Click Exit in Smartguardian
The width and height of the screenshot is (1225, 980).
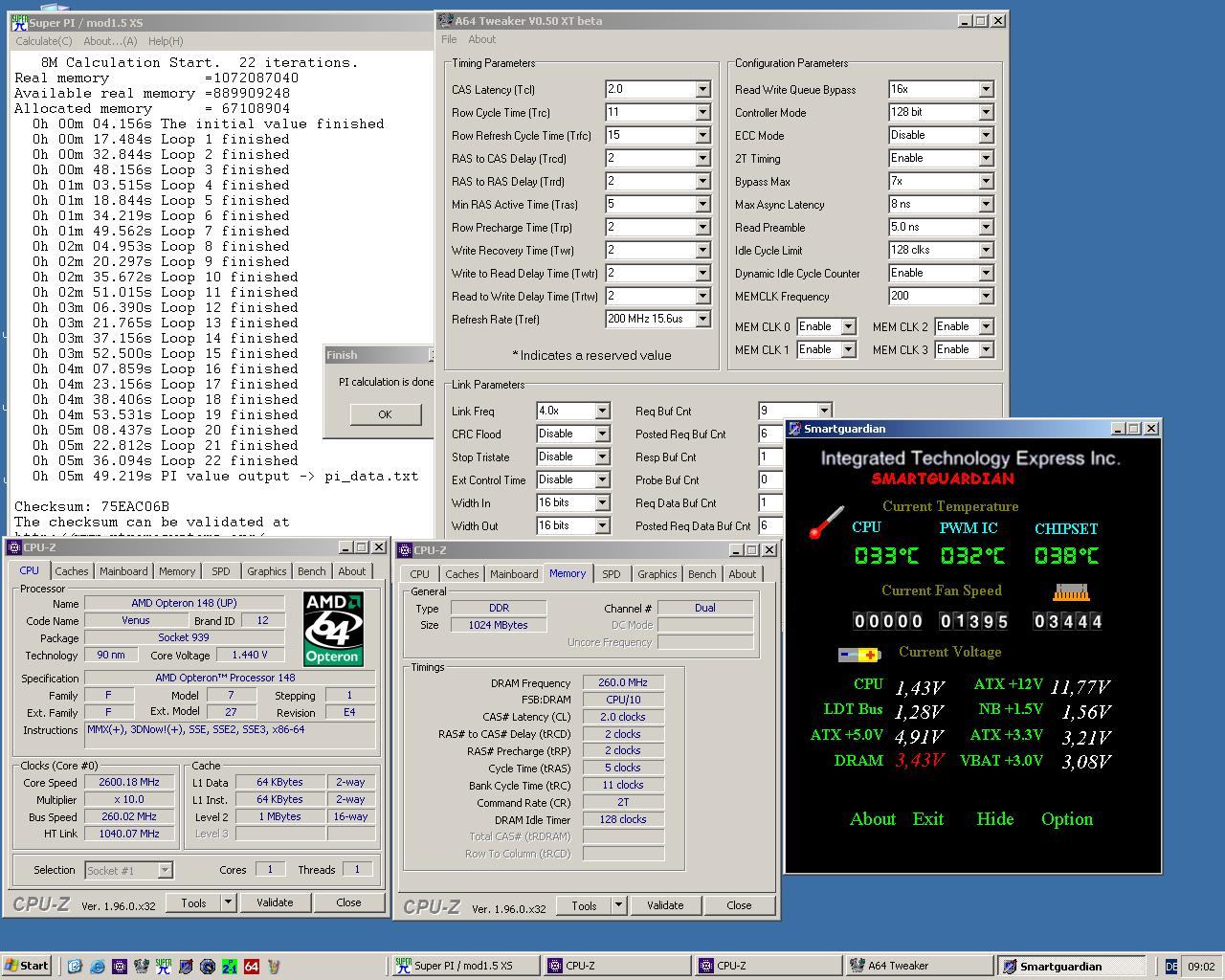(928, 819)
